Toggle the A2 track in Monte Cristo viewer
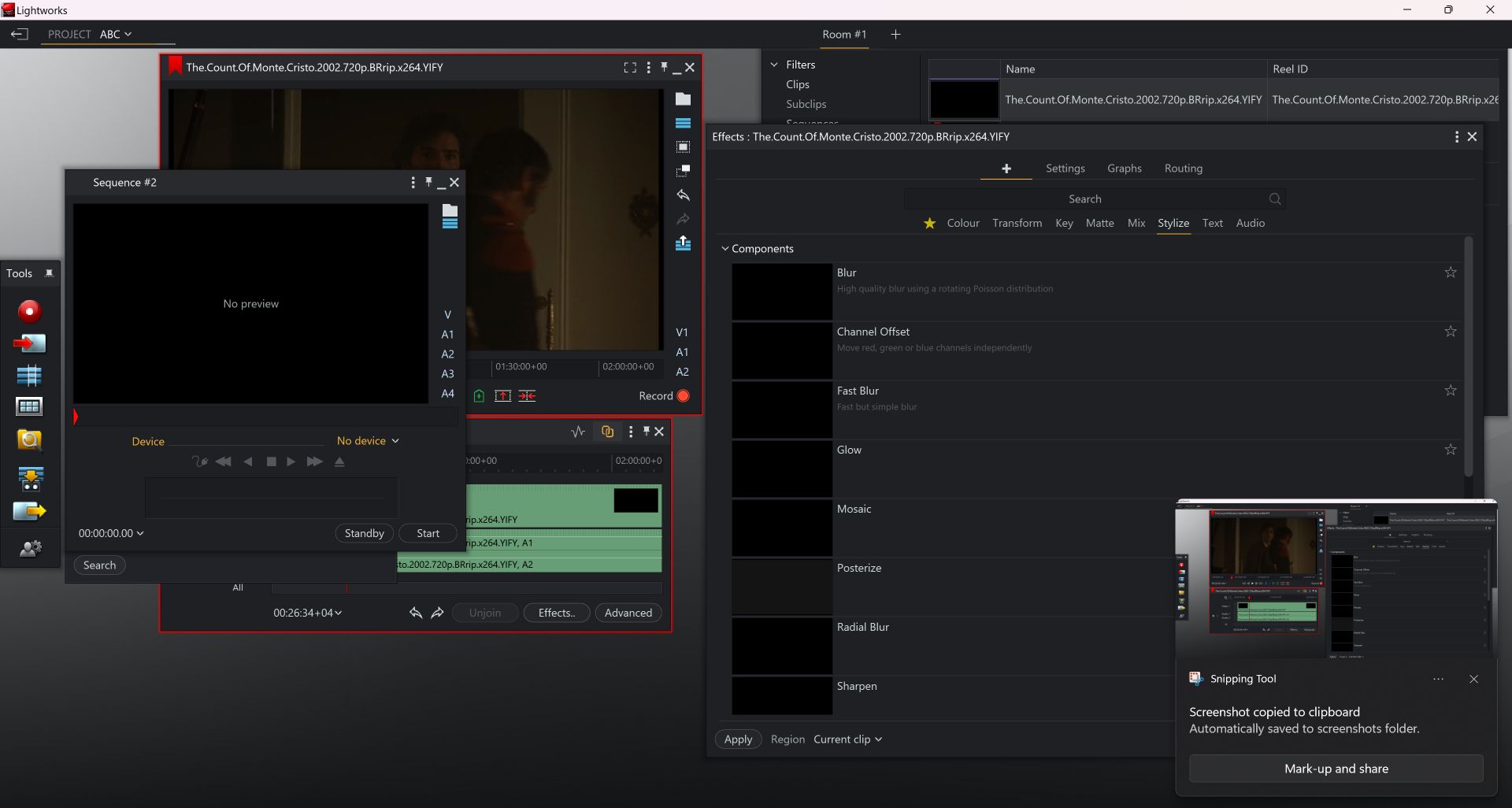The width and height of the screenshot is (1512, 808). pyautogui.click(x=682, y=372)
